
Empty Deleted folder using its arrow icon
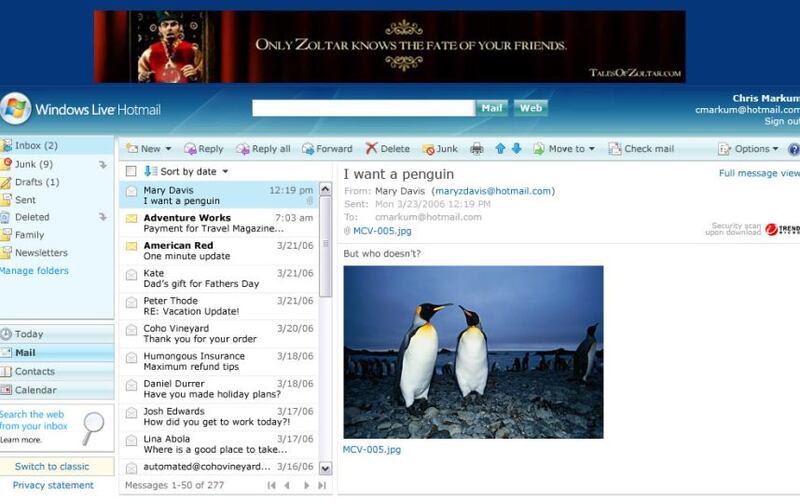103,217
